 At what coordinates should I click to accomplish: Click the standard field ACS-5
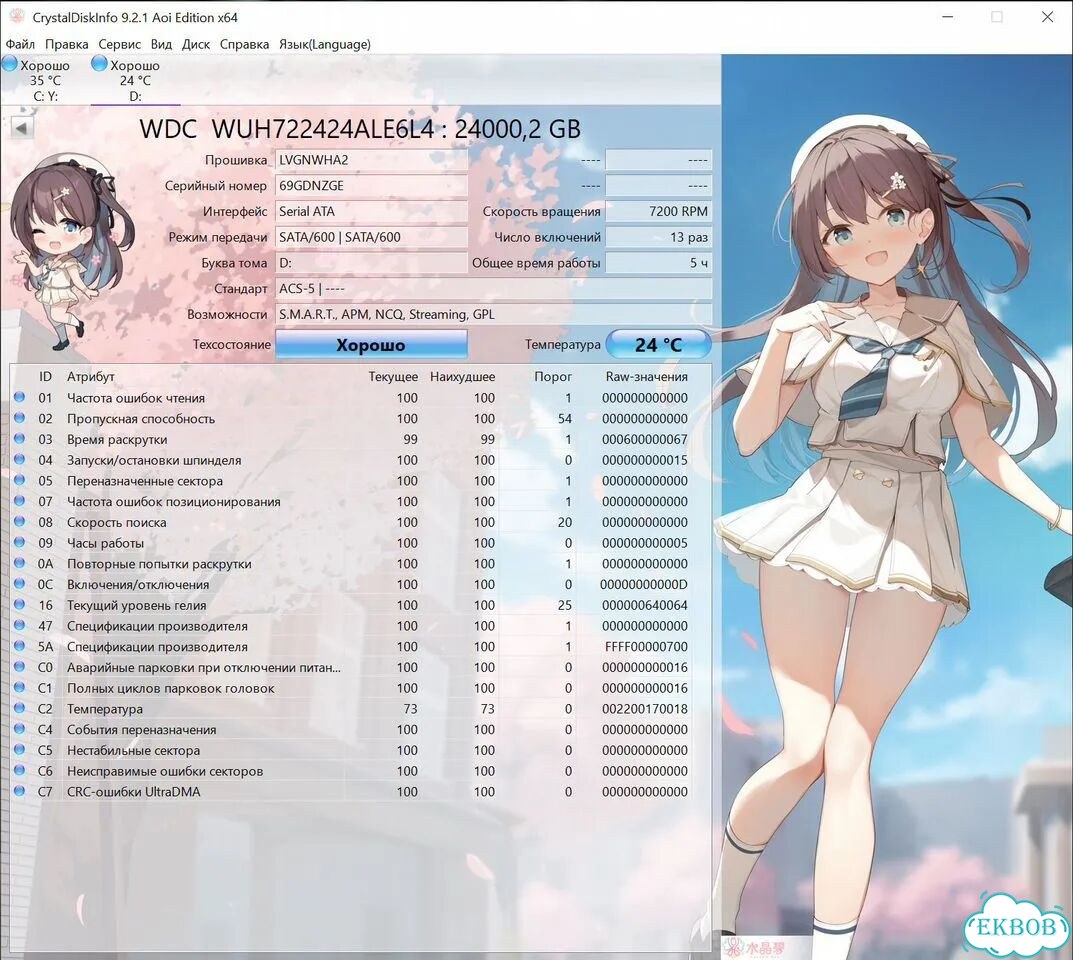pos(493,289)
